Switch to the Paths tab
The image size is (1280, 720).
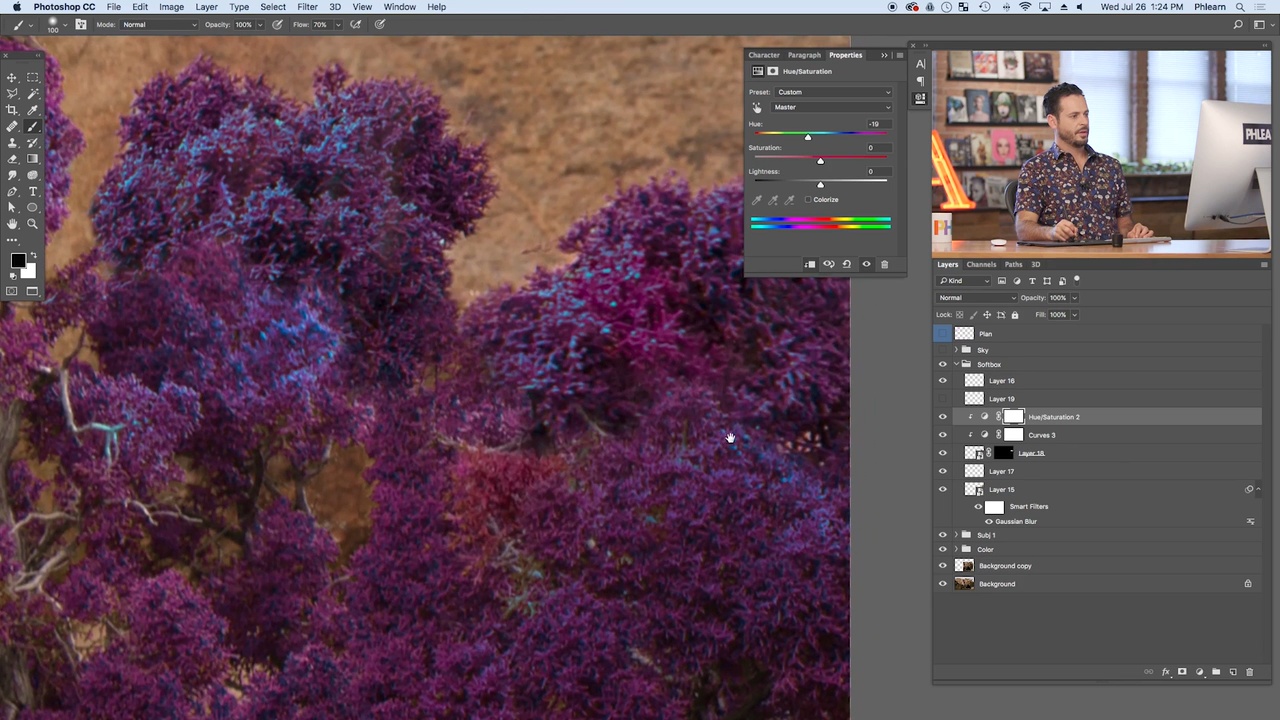tap(1013, 265)
